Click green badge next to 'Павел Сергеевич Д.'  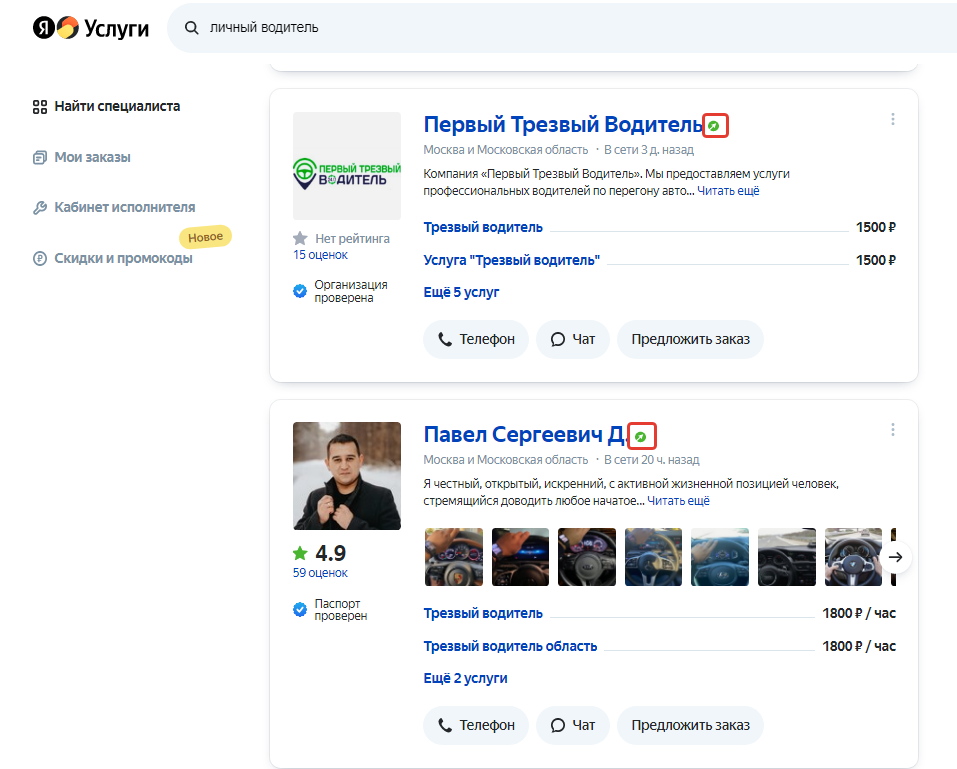(x=640, y=436)
